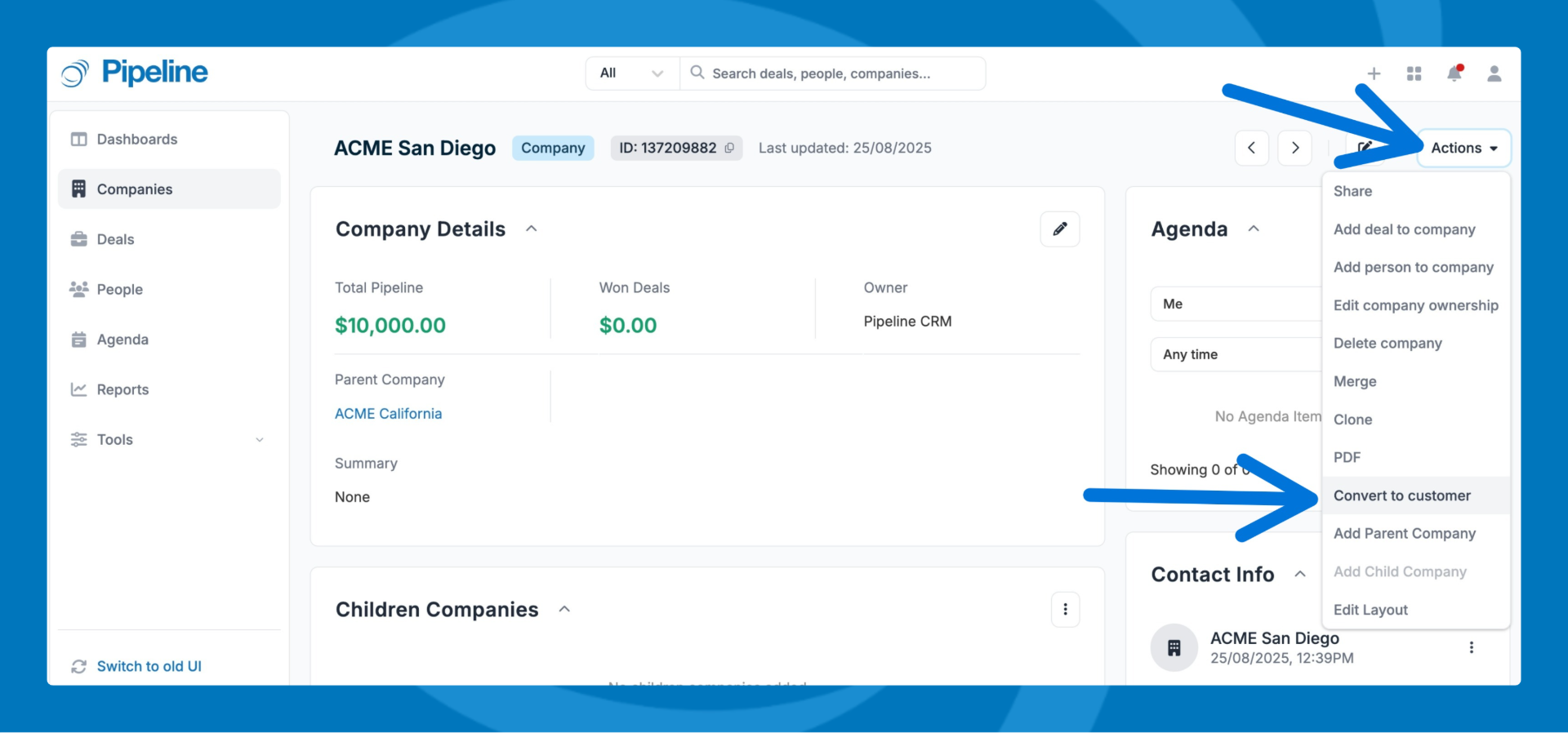Focus the search deals, people, companies field

tap(833, 73)
